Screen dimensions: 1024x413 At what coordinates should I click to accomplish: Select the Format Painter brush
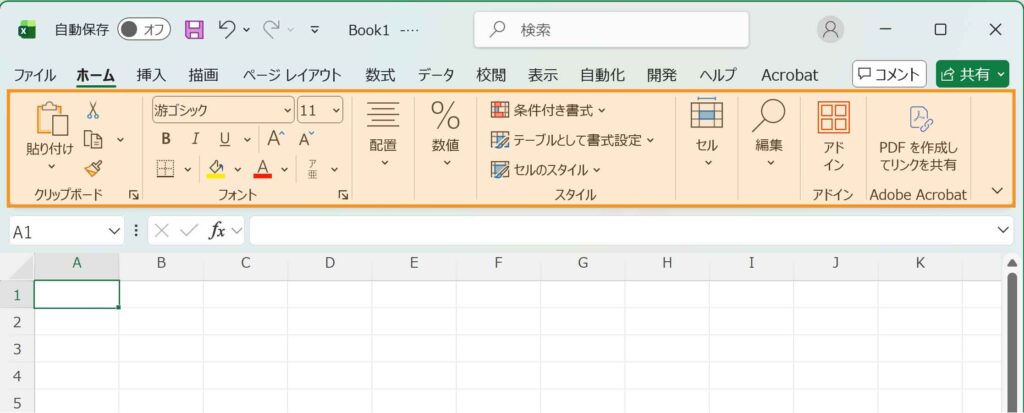(93, 169)
